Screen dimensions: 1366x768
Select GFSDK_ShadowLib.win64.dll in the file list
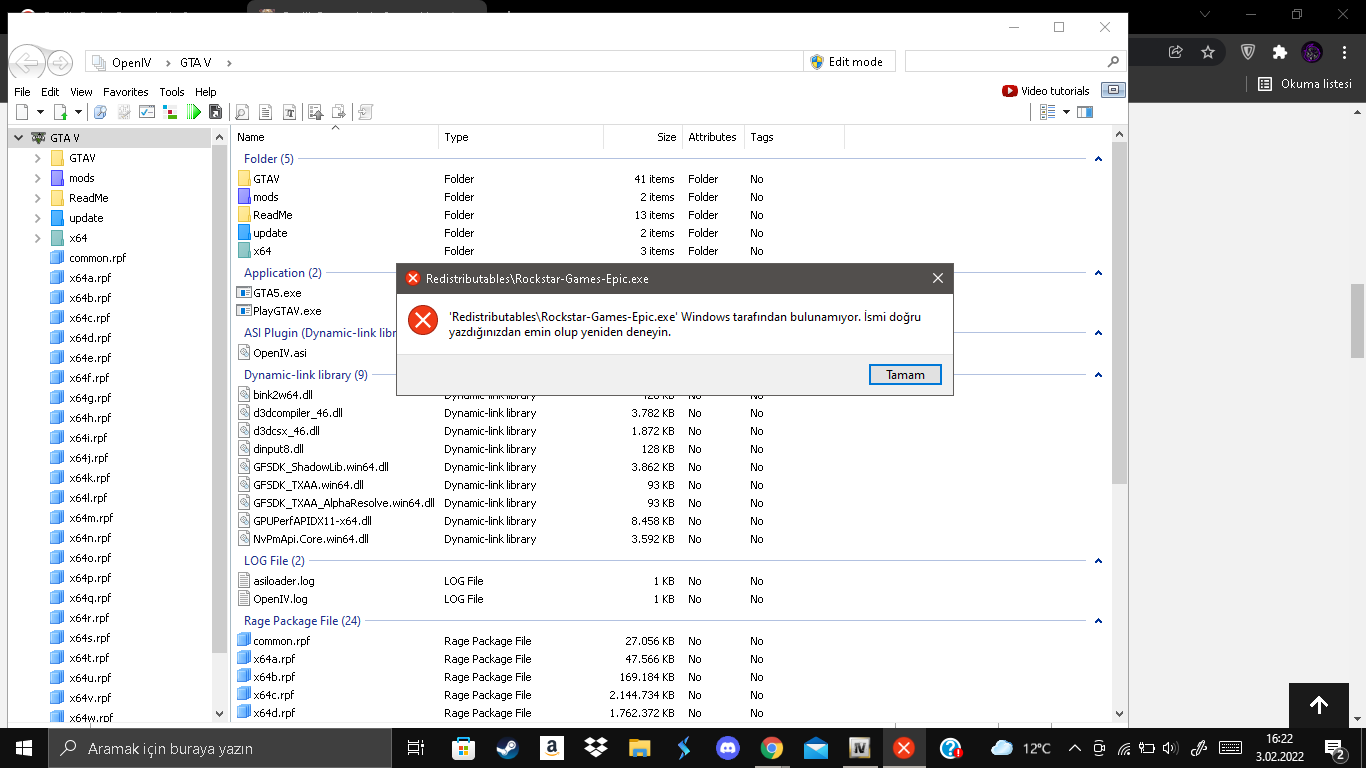pyautogui.click(x=320, y=467)
